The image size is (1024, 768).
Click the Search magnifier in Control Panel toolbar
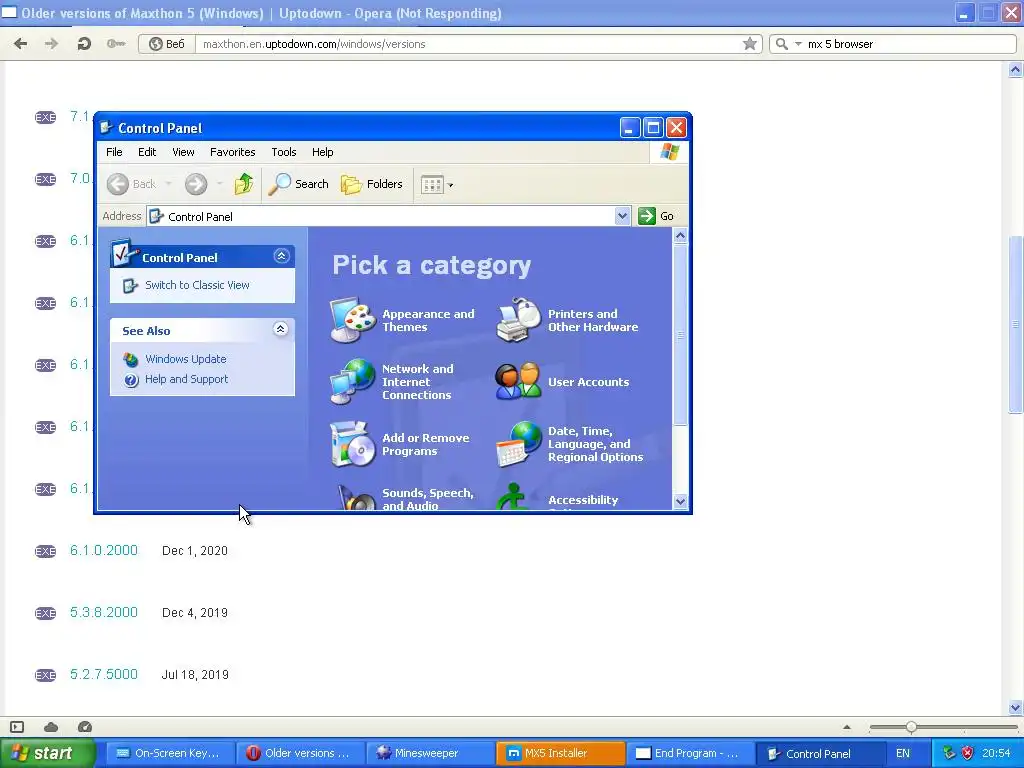298,184
